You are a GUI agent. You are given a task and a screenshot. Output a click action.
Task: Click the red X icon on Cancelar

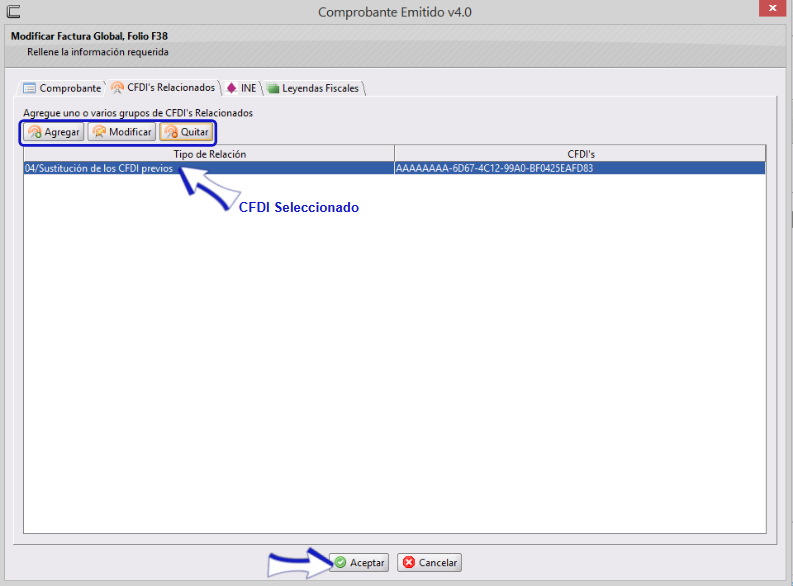click(x=409, y=562)
